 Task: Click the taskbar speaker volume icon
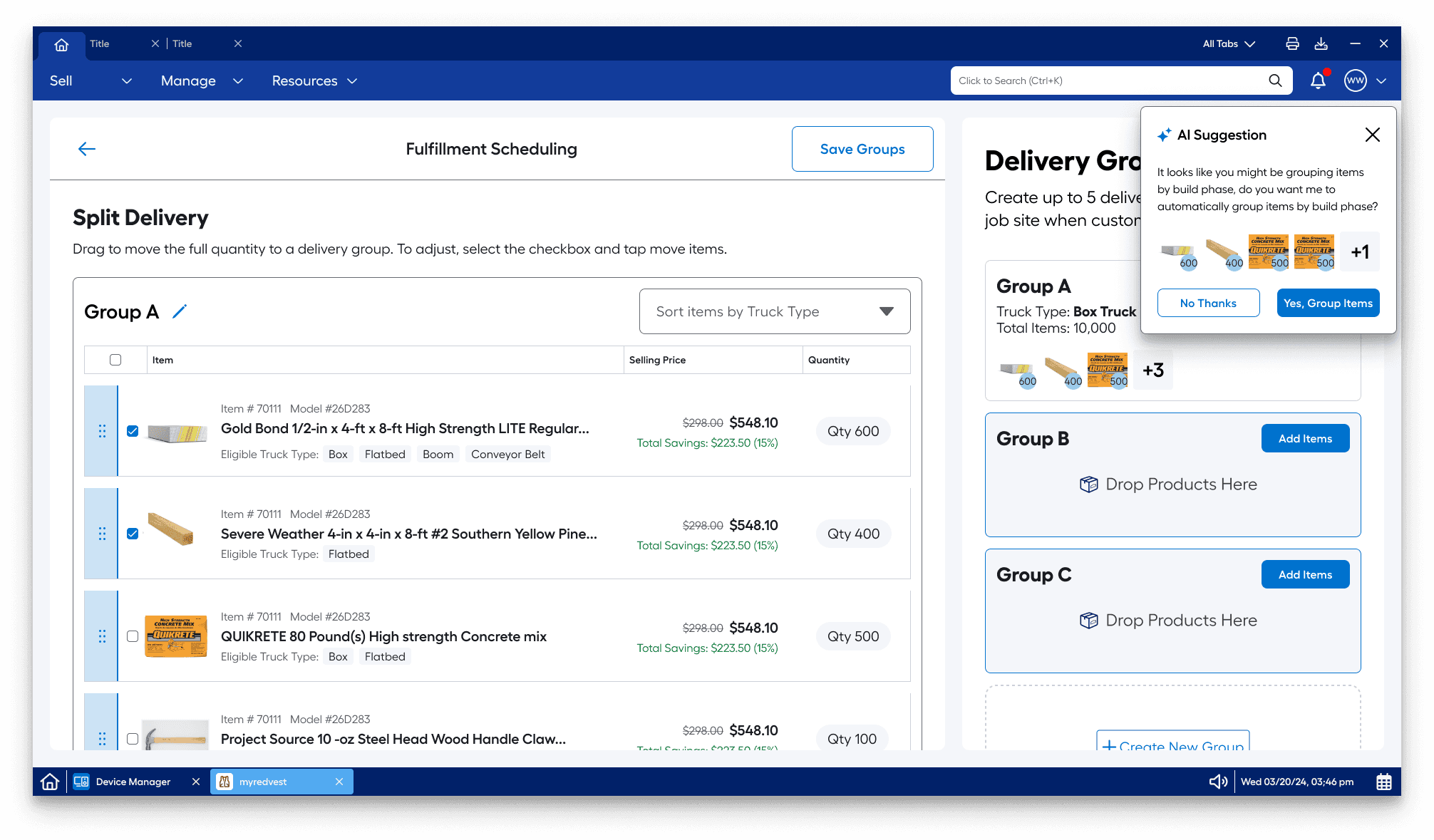tap(1217, 782)
